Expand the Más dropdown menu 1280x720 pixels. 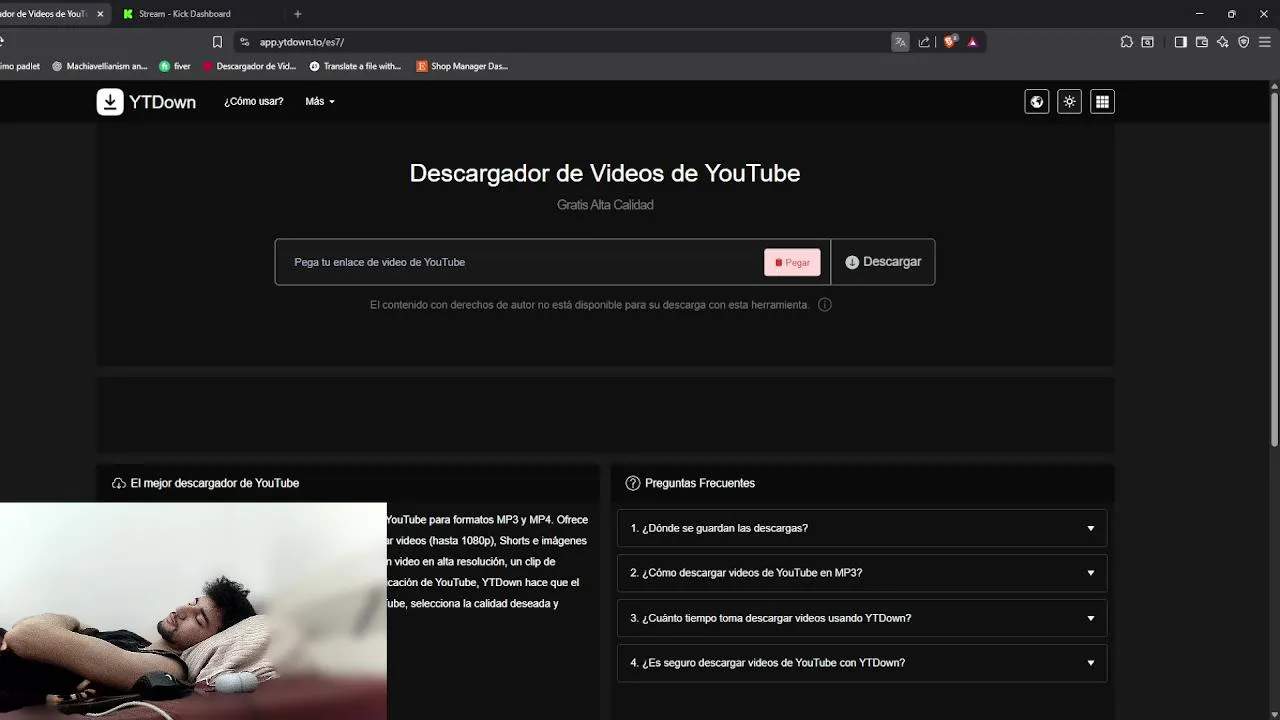coord(320,102)
